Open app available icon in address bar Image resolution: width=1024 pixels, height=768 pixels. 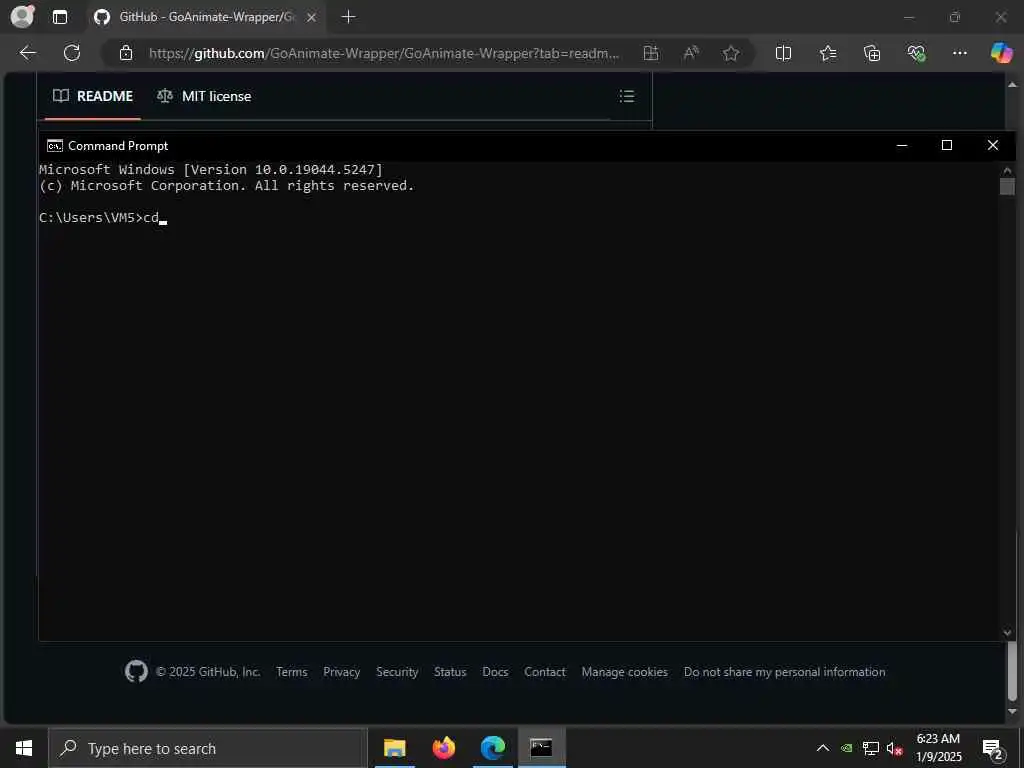[650, 54]
